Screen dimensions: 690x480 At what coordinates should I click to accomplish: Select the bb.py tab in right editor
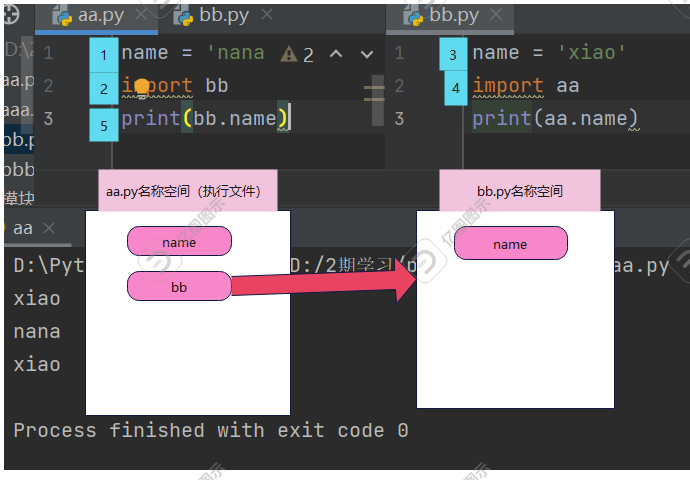pyautogui.click(x=450, y=16)
